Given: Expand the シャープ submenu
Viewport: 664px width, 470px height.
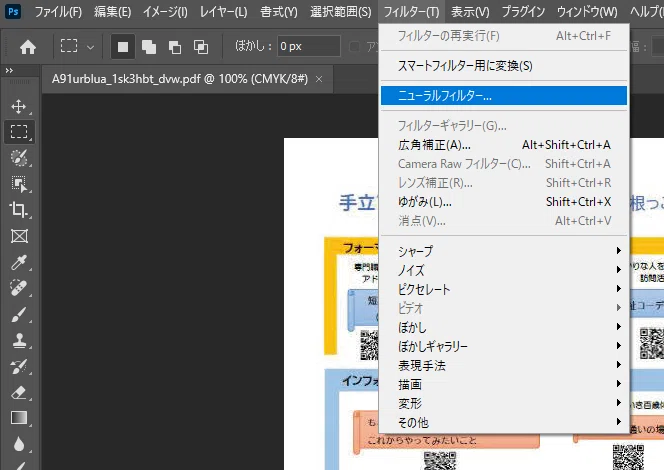Looking at the screenshot, I should [504, 251].
